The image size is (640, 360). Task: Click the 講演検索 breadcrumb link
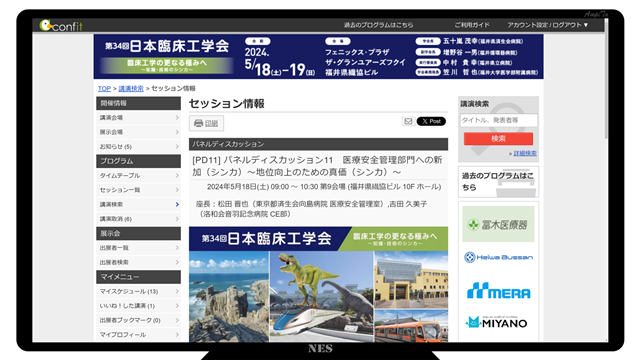click(x=131, y=89)
